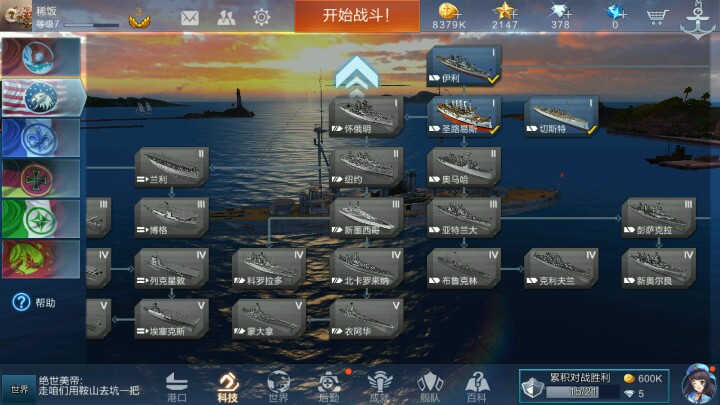The width and height of the screenshot is (720, 405).
Task: Open the 世界 chat channel selector
Action: coord(19,389)
